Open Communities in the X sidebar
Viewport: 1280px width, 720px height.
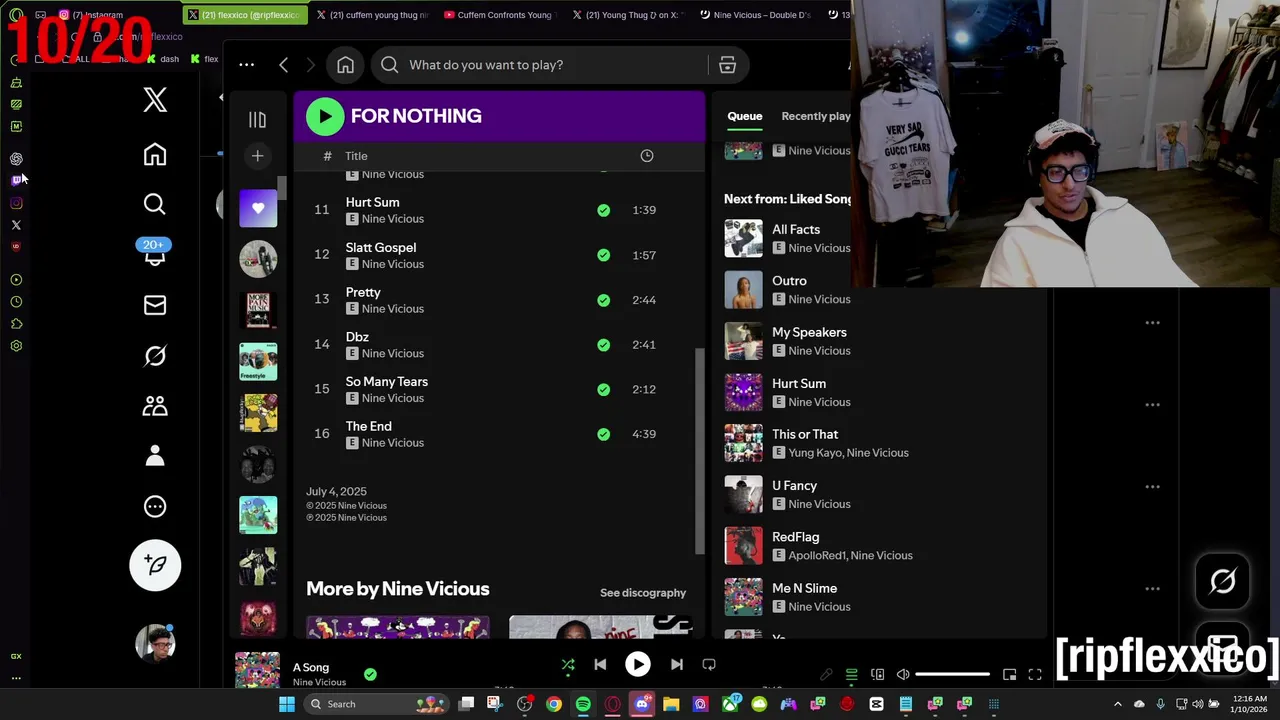click(155, 406)
